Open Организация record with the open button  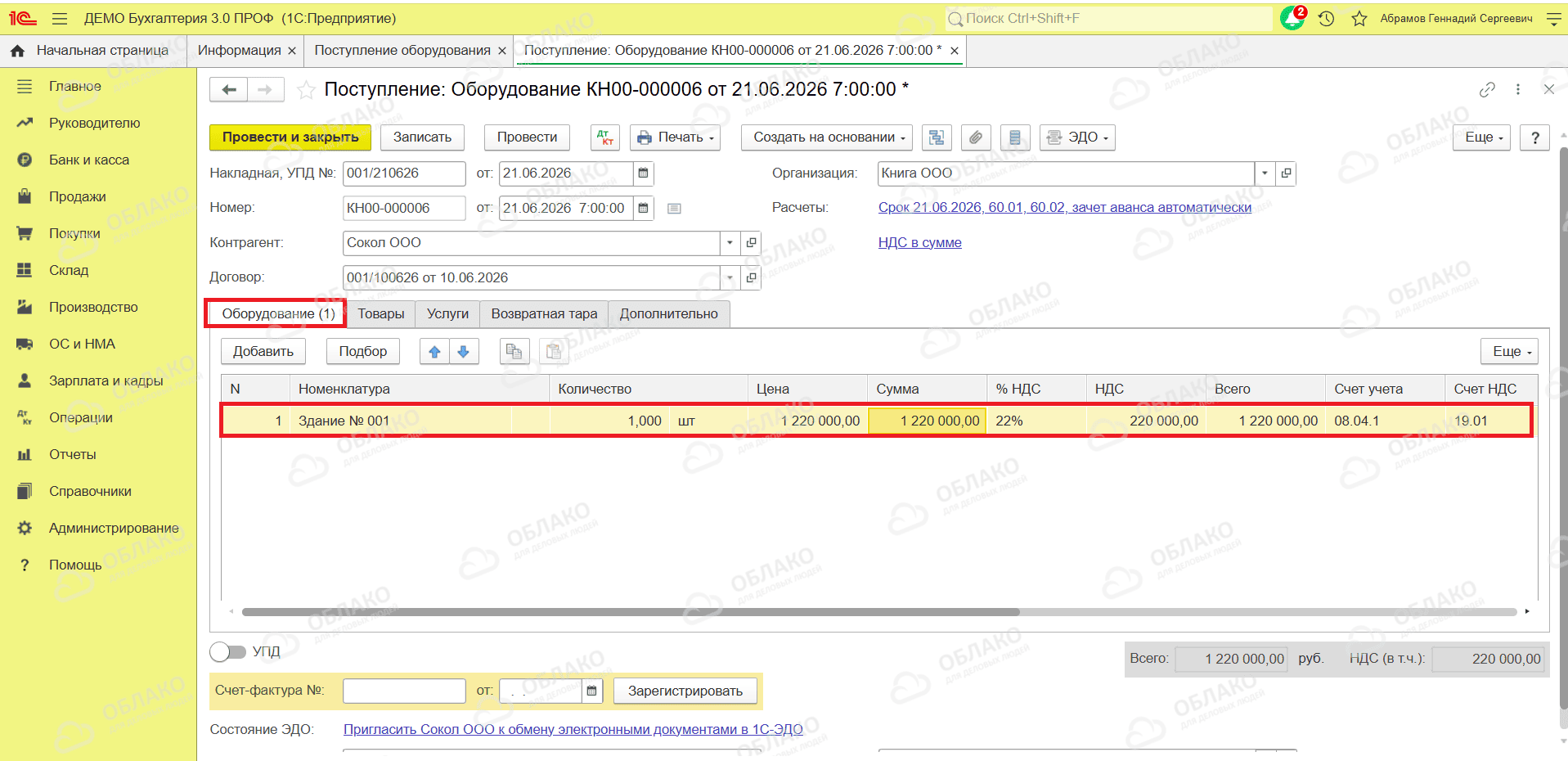point(1286,173)
